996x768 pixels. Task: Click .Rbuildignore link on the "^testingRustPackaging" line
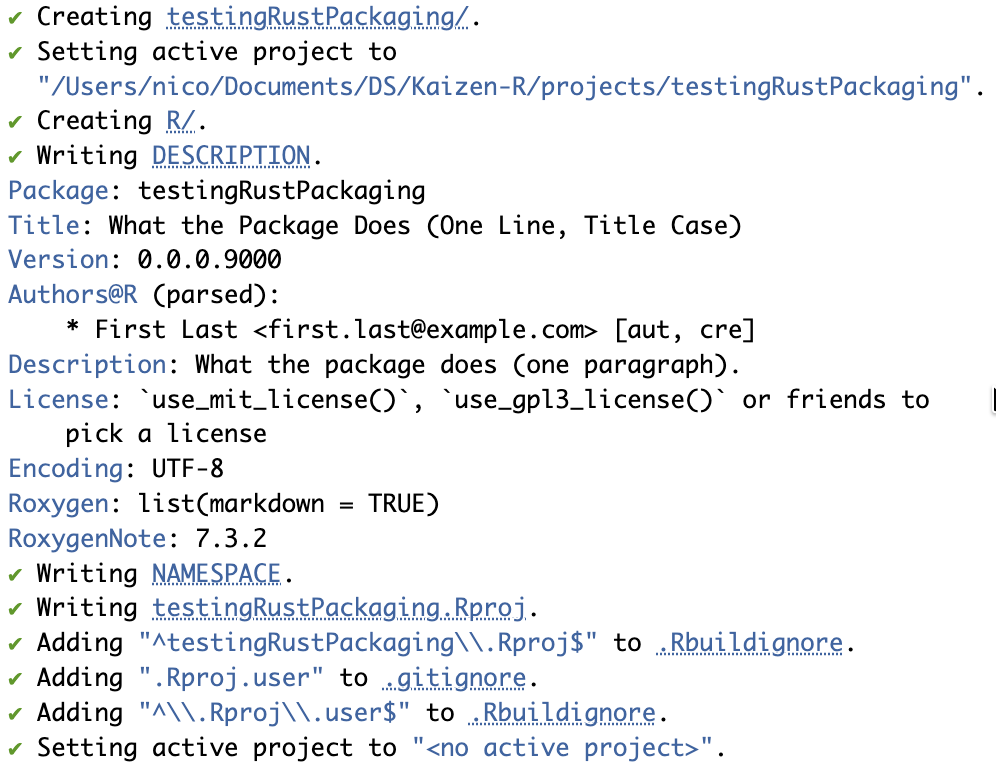click(x=750, y=643)
